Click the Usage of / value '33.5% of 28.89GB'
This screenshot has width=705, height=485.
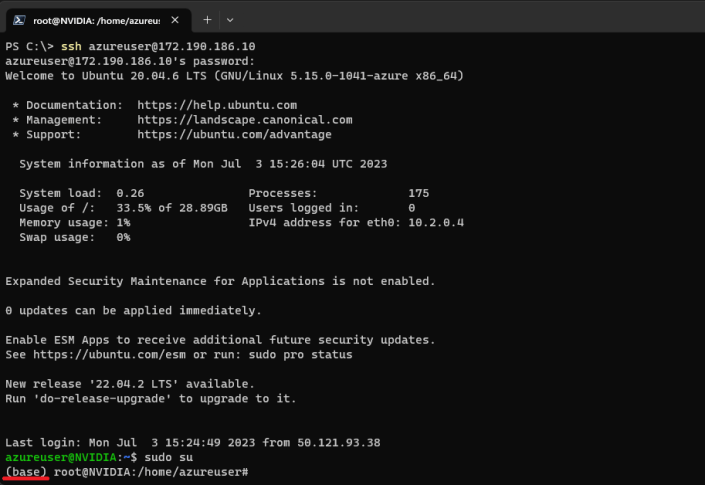coord(172,208)
